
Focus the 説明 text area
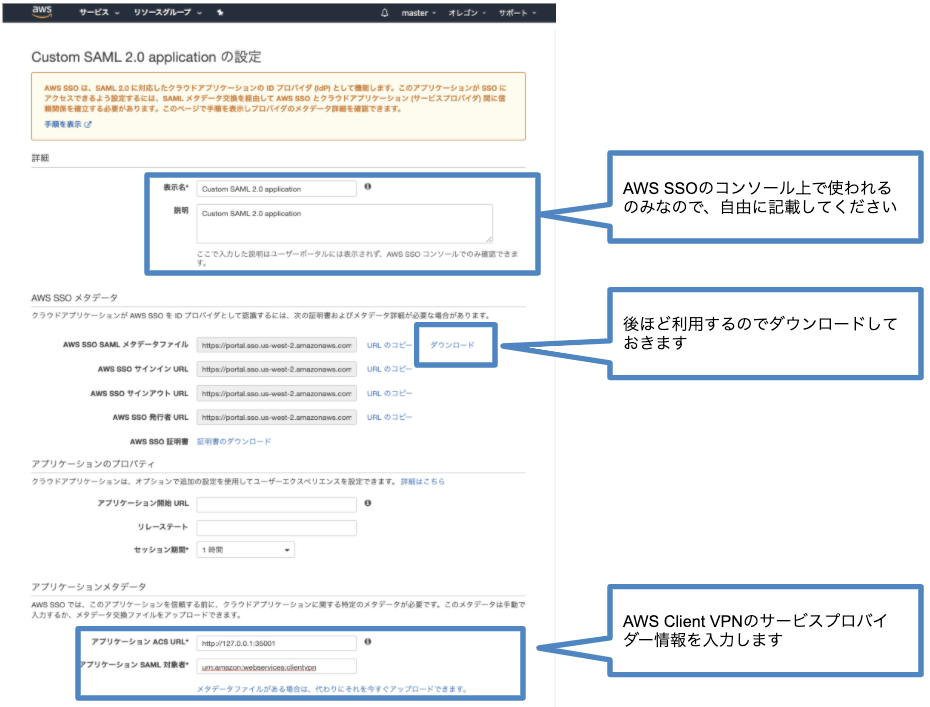(345, 224)
